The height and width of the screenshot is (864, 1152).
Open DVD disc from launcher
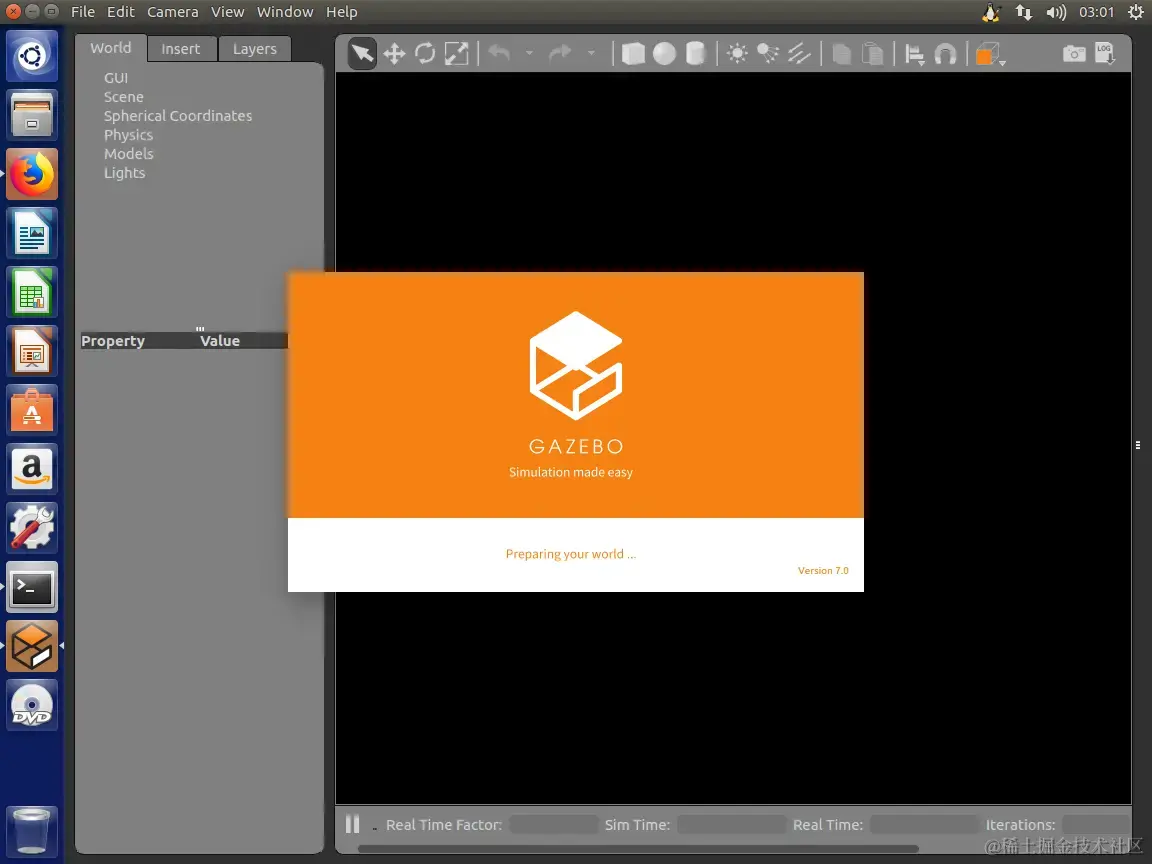point(32,705)
